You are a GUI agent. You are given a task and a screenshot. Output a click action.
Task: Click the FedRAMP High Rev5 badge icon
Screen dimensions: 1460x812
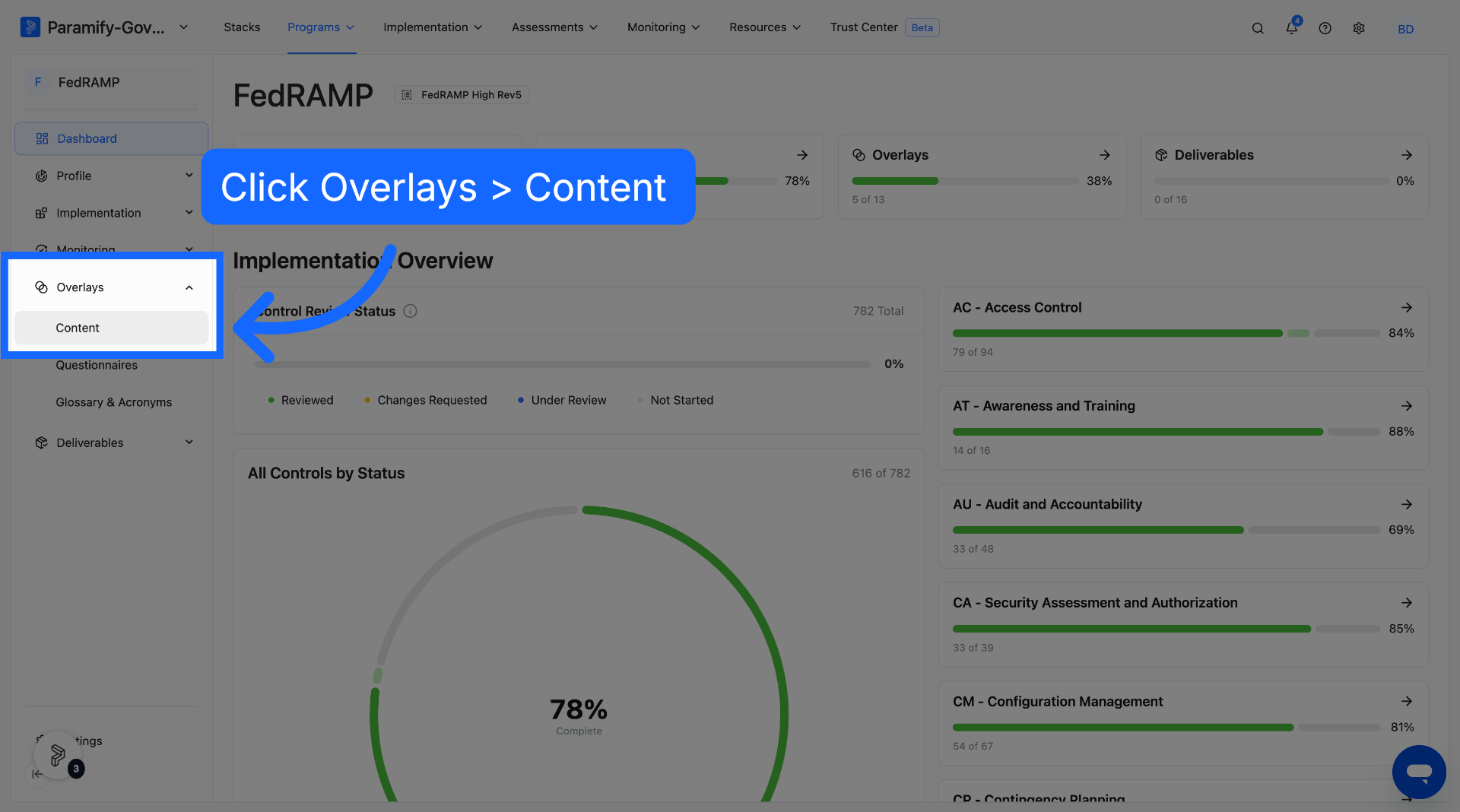(407, 95)
